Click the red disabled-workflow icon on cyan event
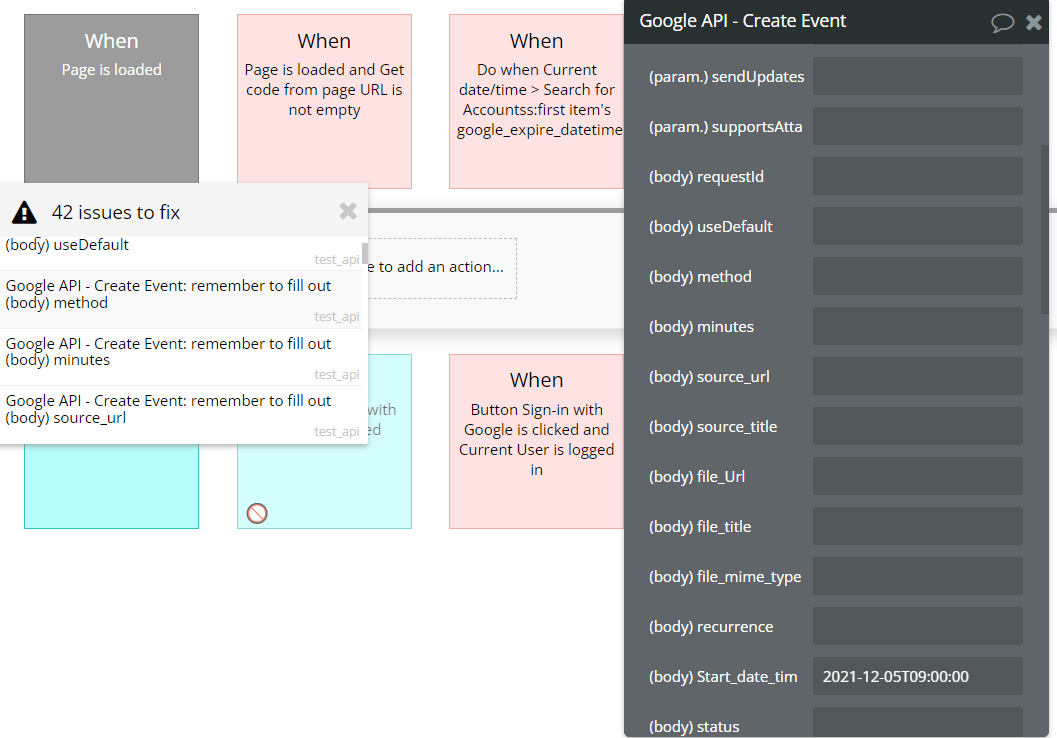 click(257, 514)
